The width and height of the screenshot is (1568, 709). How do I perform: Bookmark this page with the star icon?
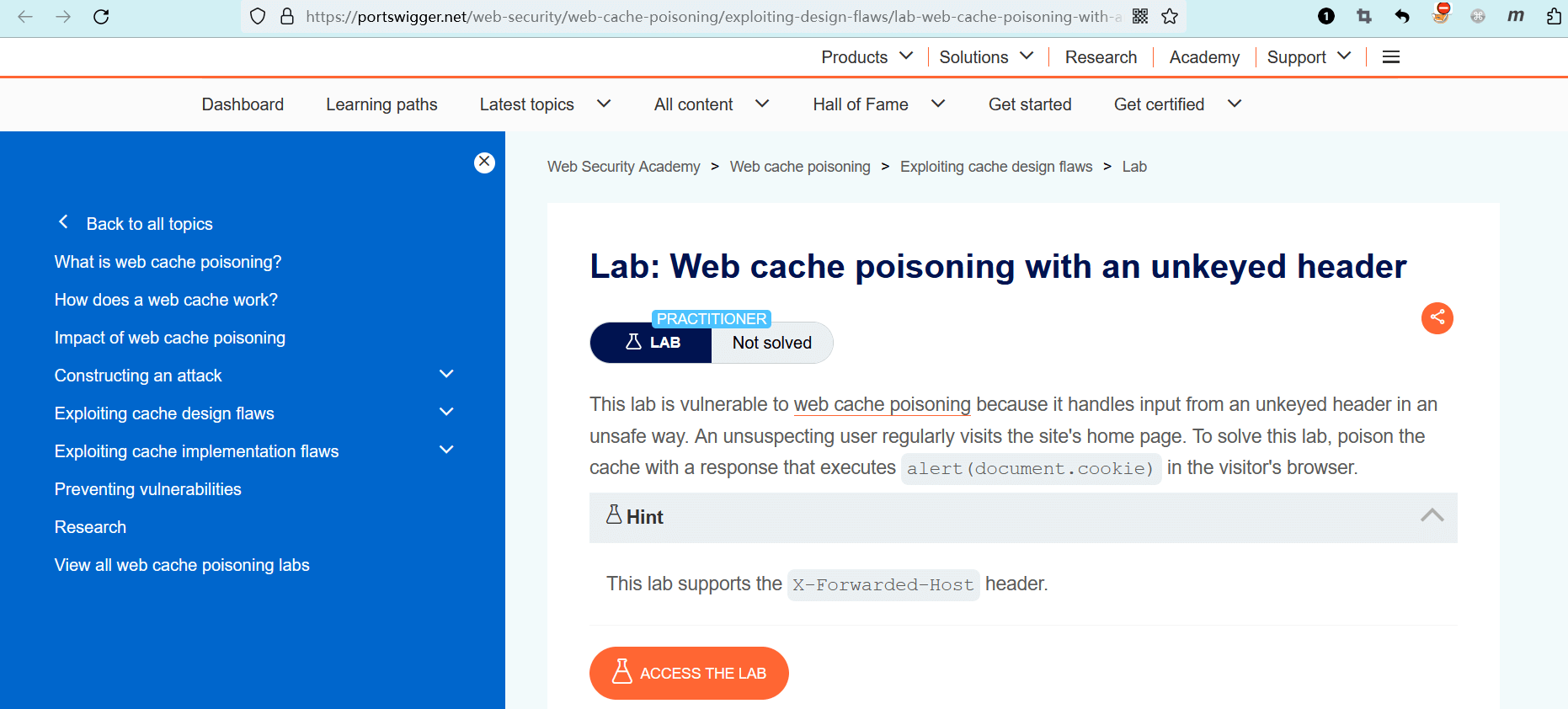coord(1170,17)
